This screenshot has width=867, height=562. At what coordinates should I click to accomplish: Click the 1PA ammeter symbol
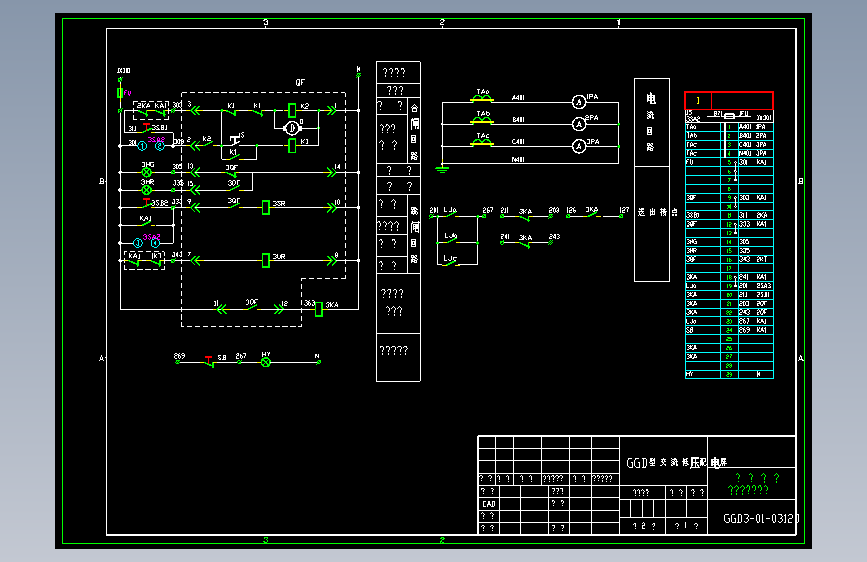[x=578, y=102]
